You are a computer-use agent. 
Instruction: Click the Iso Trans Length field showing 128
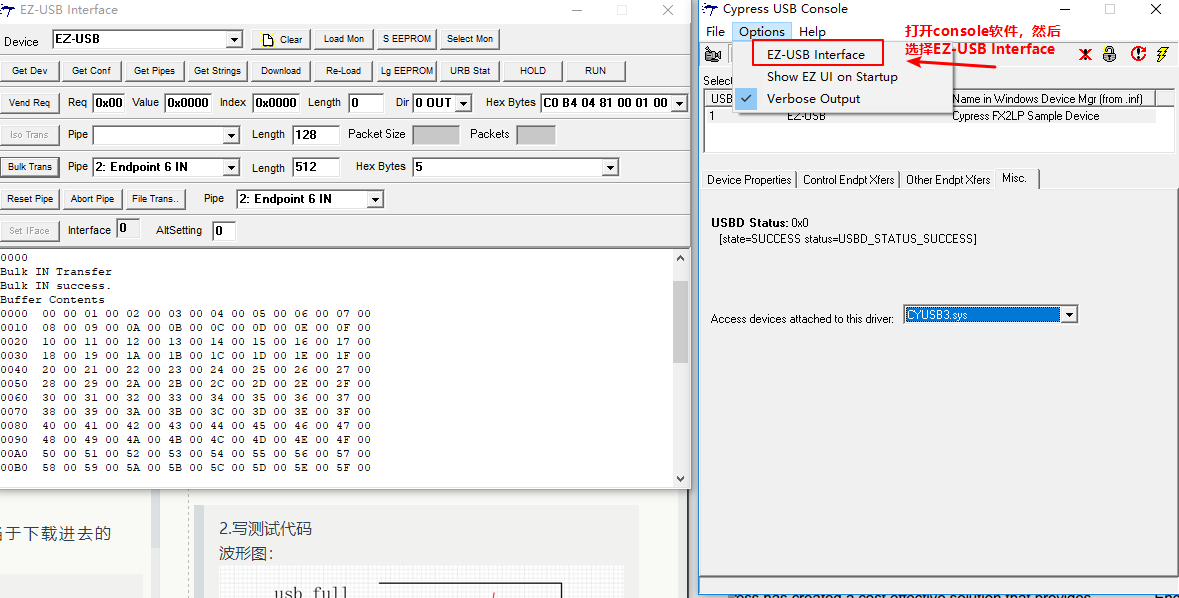coord(316,135)
